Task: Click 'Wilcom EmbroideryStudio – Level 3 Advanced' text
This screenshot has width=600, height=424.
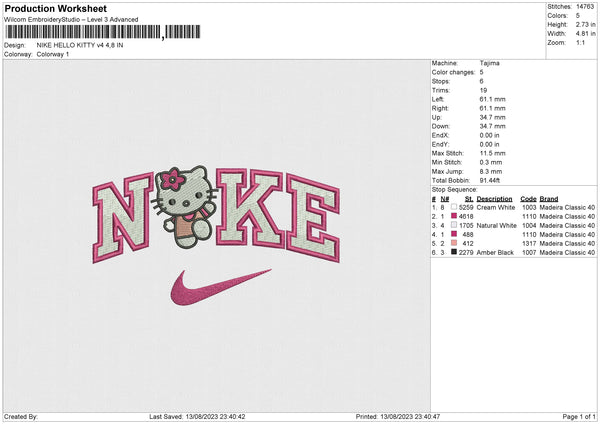Action: coord(71,20)
